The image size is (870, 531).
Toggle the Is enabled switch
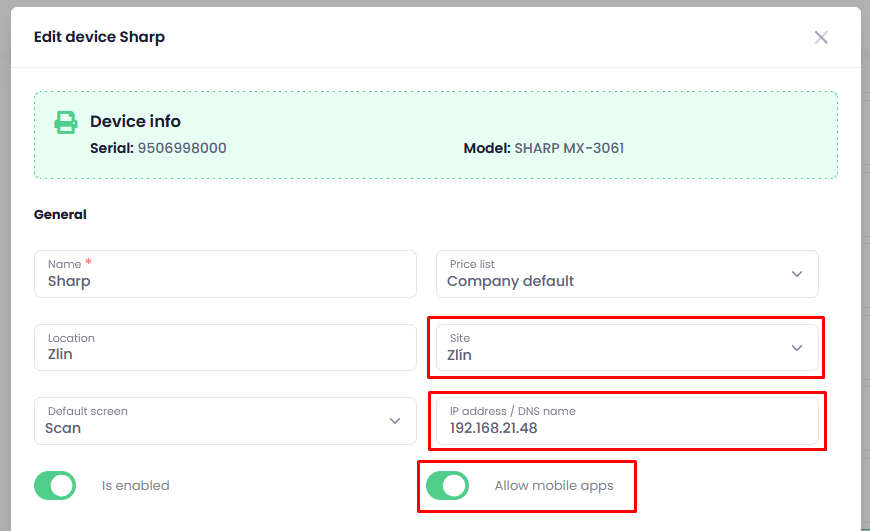[55, 486]
